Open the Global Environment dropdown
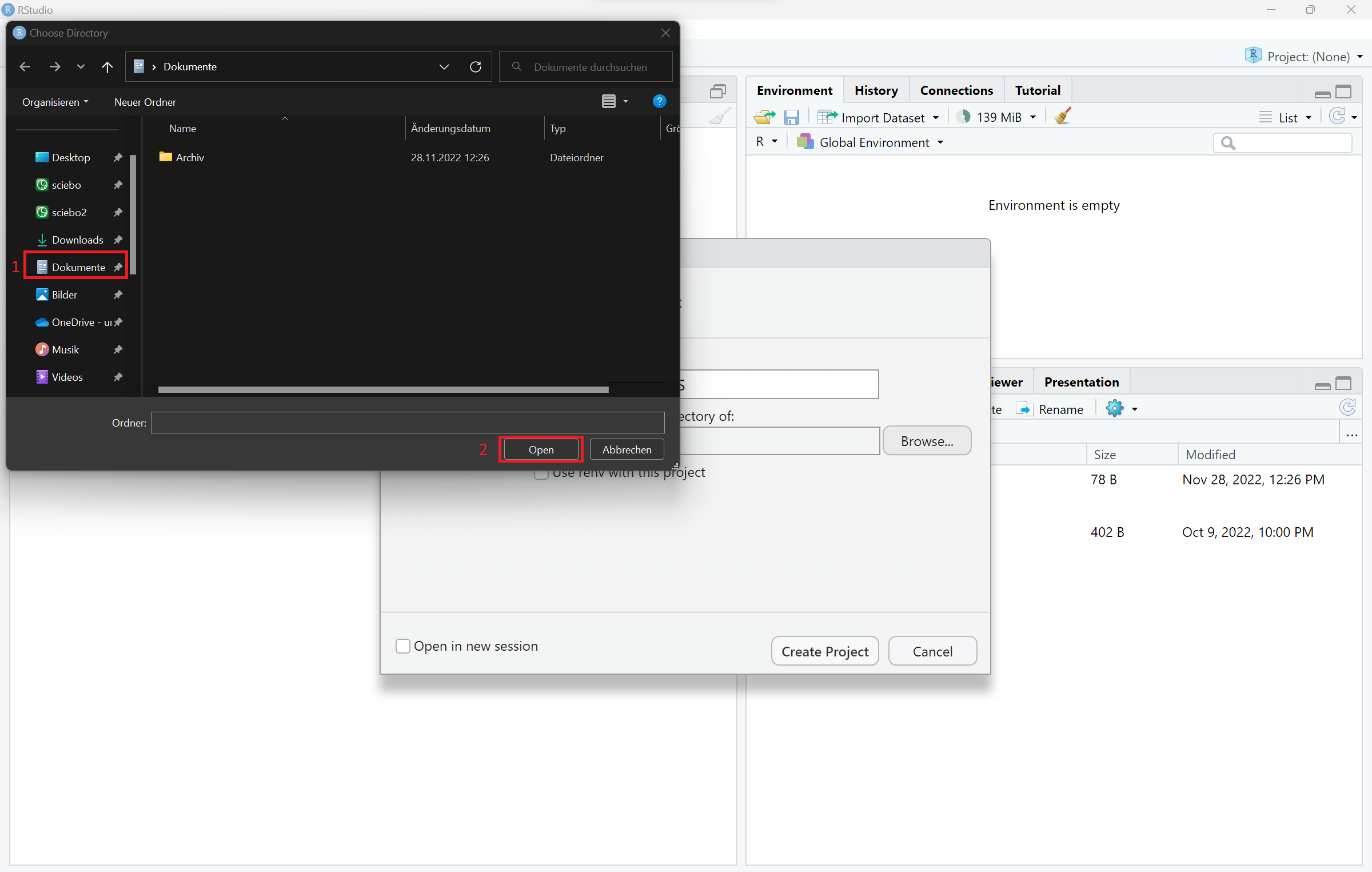This screenshot has height=872, width=1372. (x=874, y=142)
